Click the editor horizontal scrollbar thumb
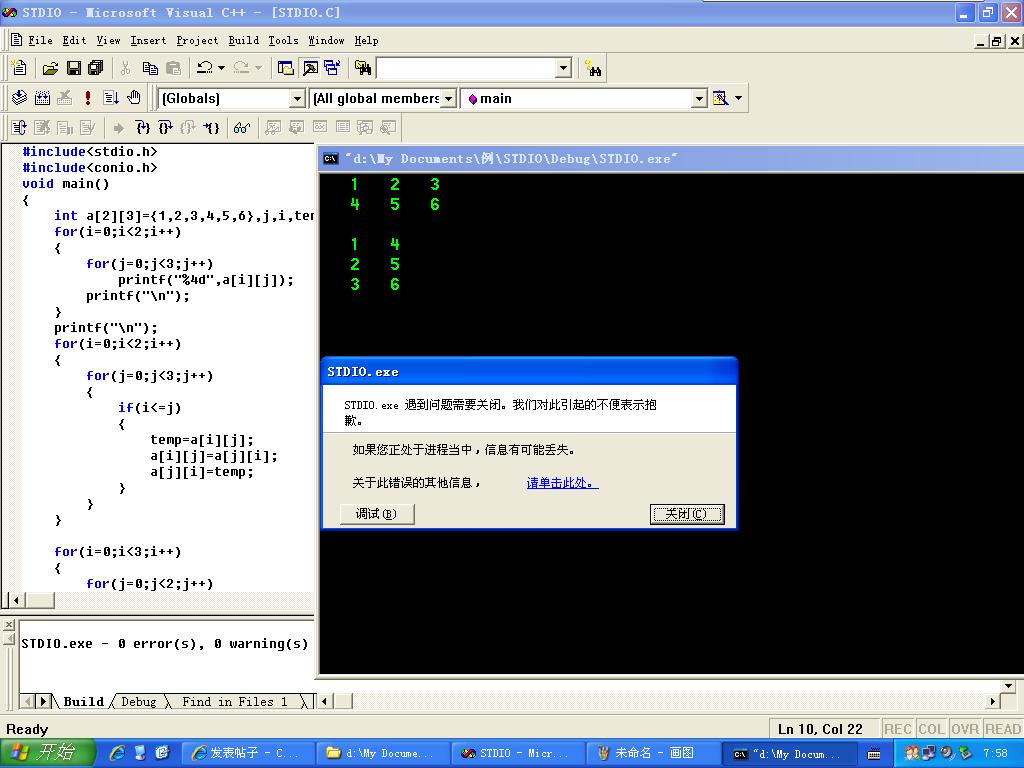This screenshot has height=768, width=1024. (40, 600)
